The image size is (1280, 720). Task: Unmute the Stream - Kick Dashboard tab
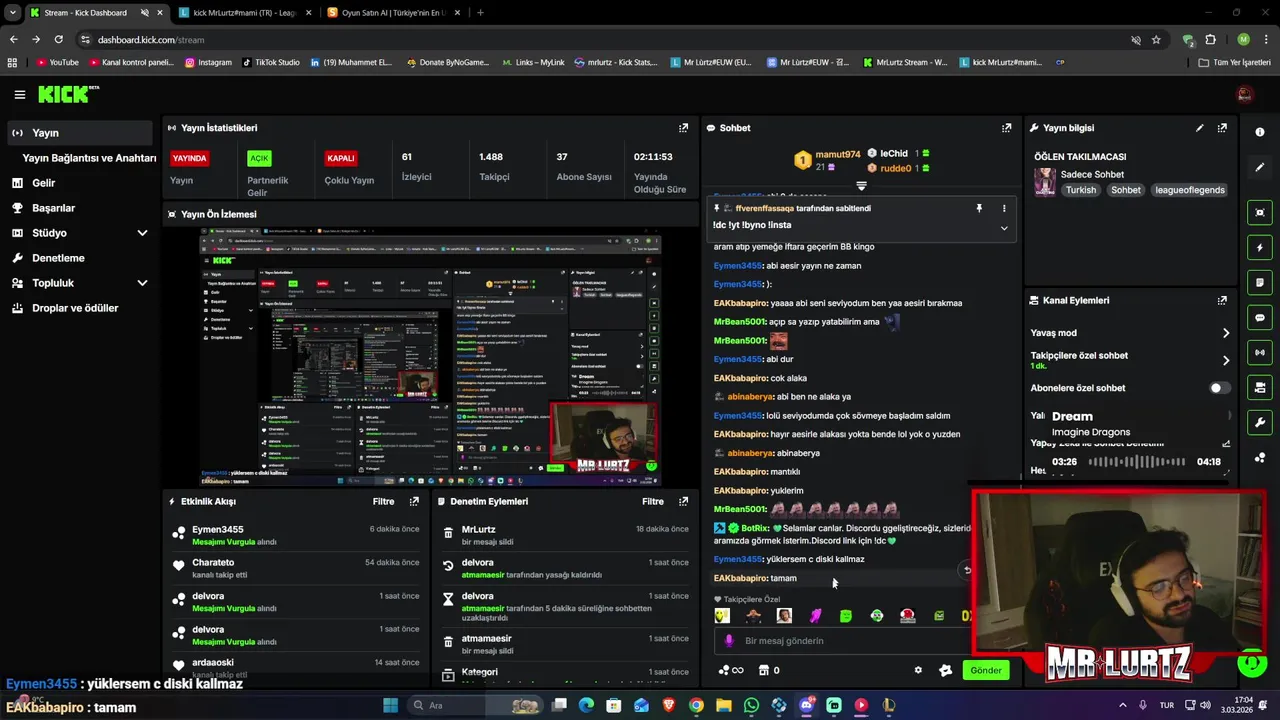point(144,13)
